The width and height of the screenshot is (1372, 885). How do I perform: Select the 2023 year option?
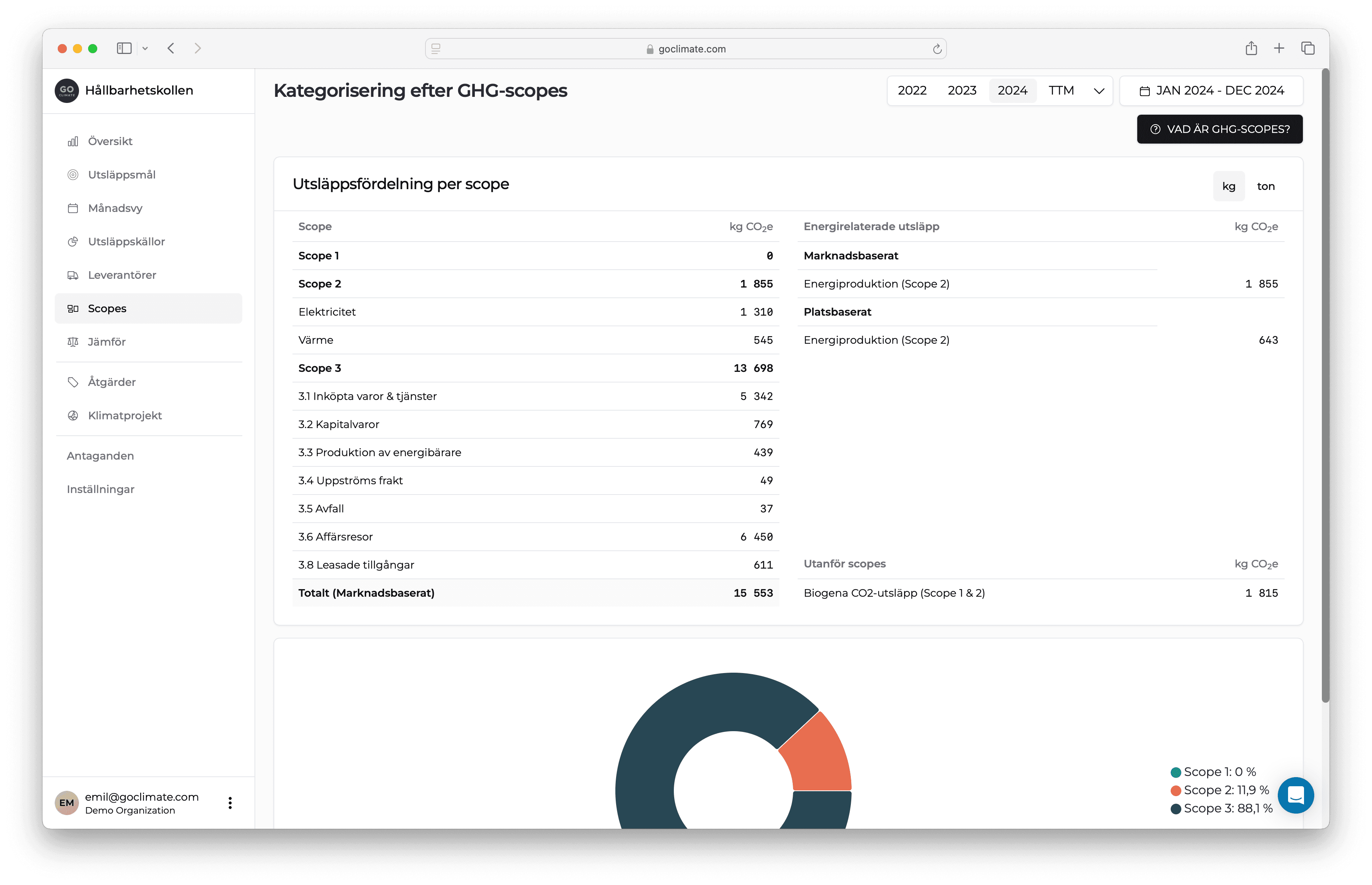(x=962, y=91)
